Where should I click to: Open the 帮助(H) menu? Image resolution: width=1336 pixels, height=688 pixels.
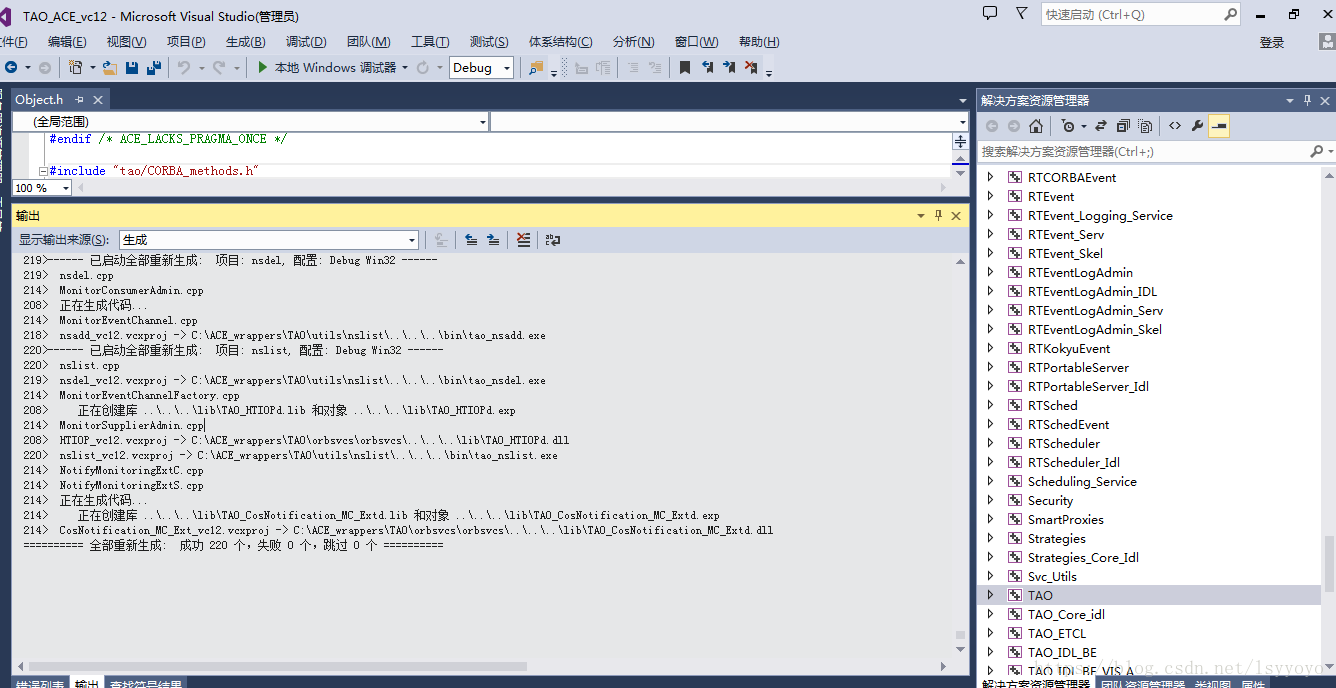759,42
